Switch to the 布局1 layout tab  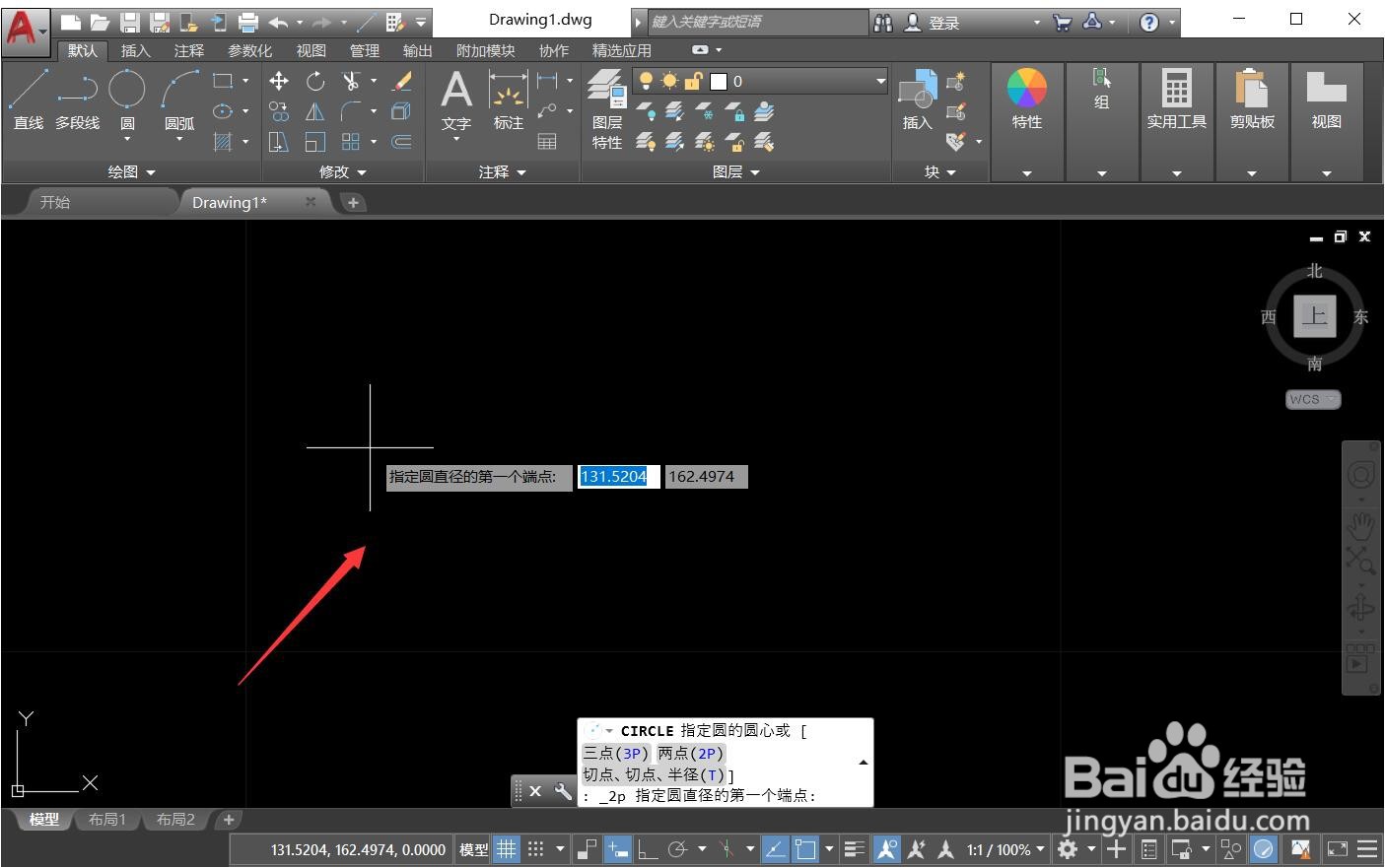click(107, 820)
